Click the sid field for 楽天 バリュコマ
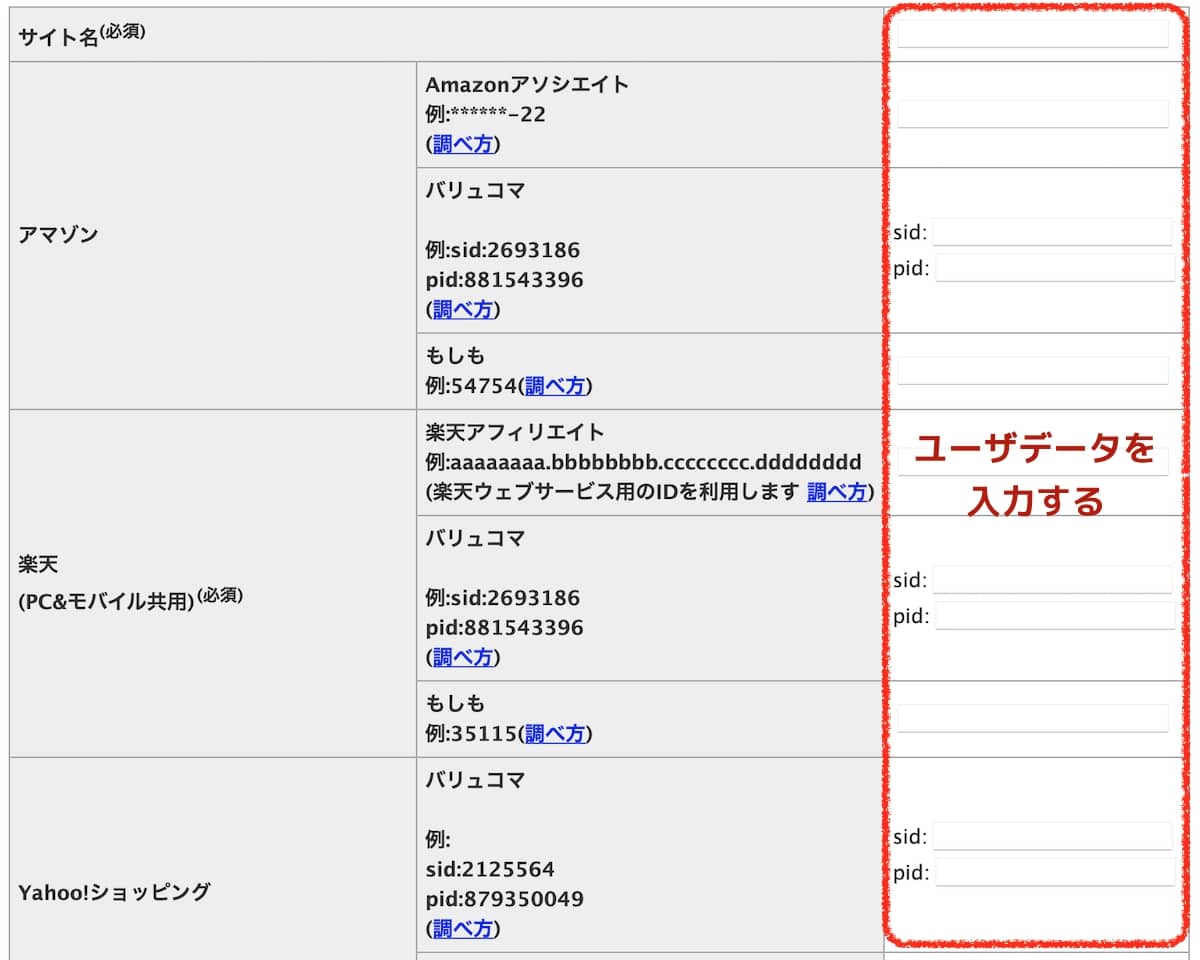Viewport: 1200px width, 960px height. [1052, 580]
